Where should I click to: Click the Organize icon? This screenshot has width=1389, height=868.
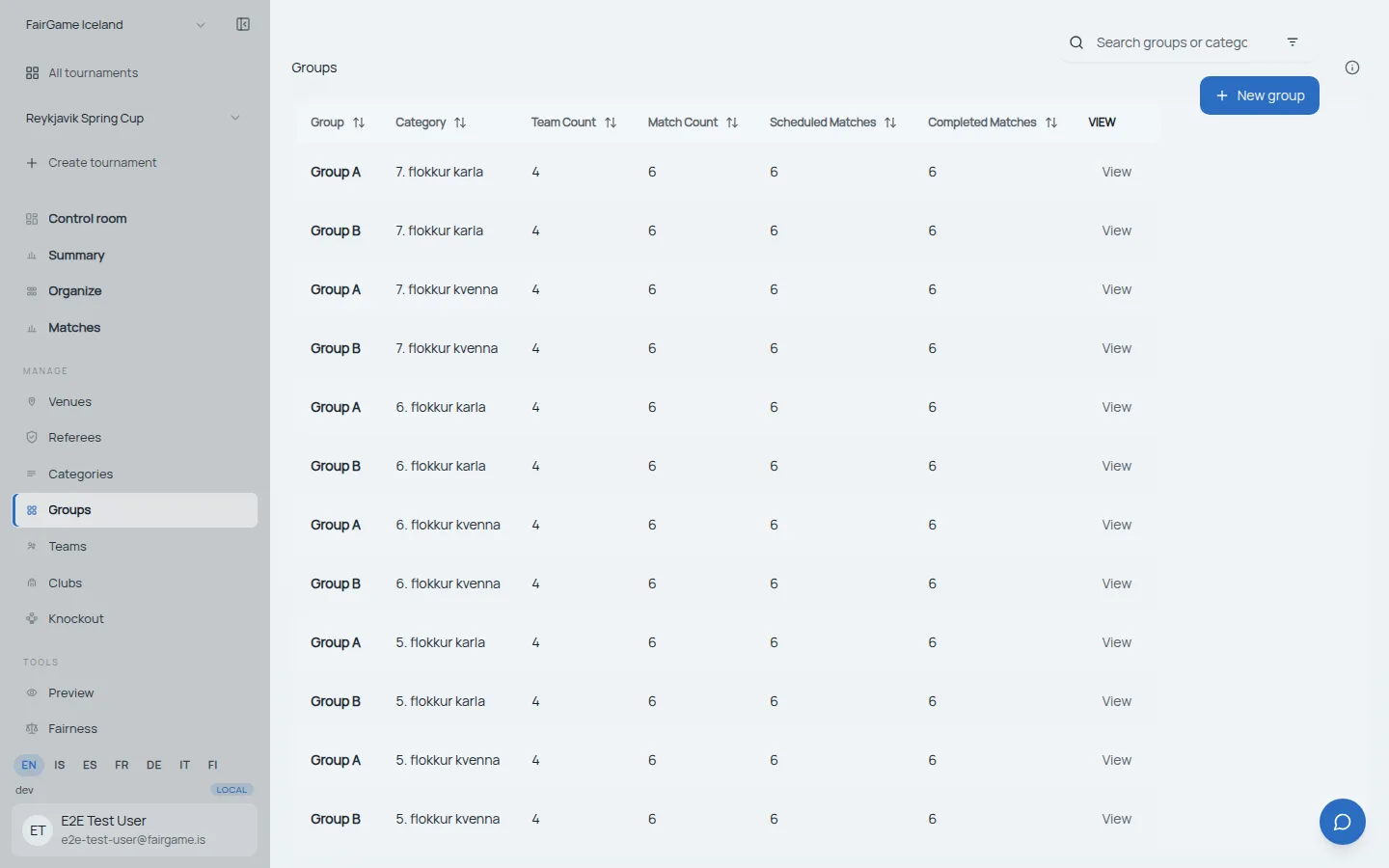click(x=32, y=291)
